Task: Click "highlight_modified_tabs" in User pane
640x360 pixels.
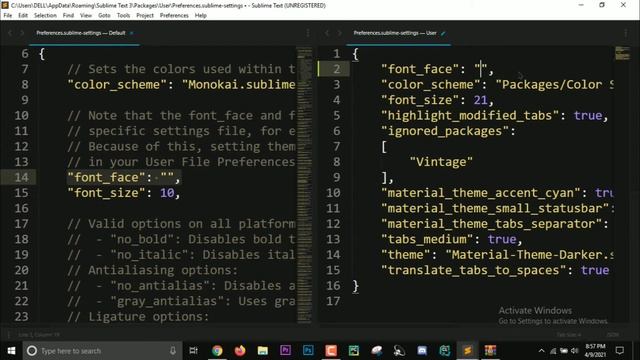Action: (469, 116)
